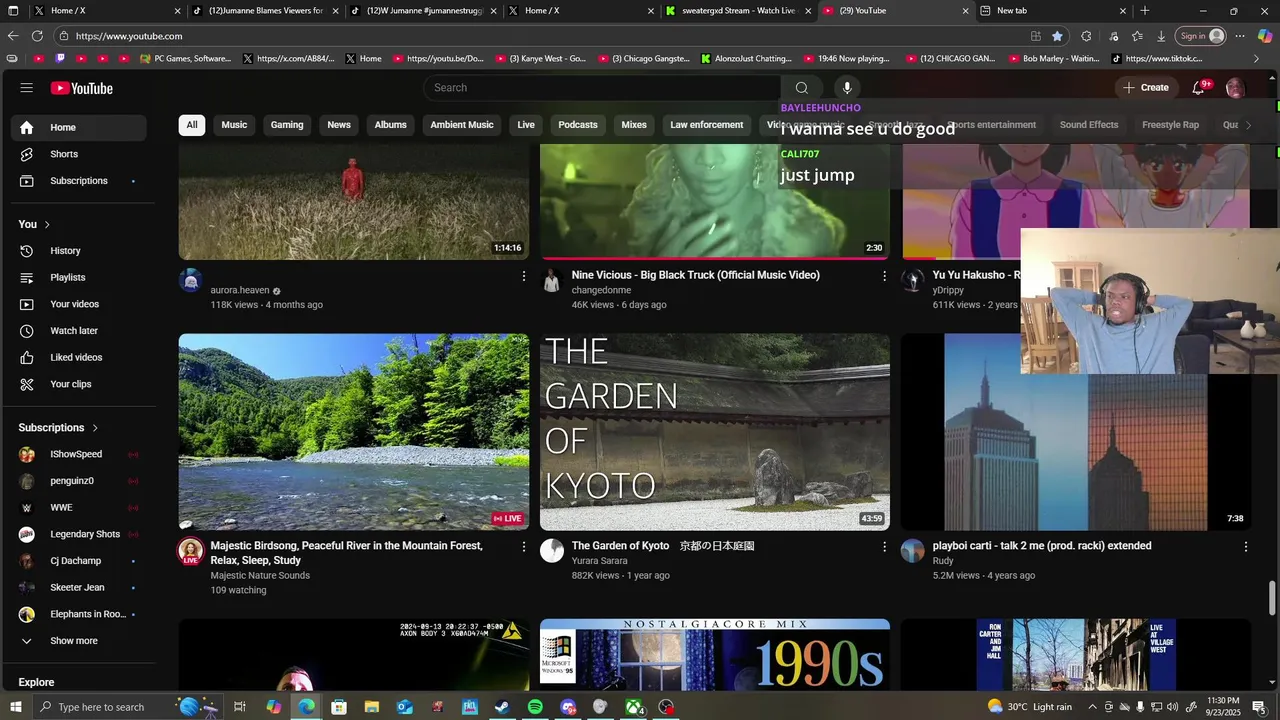Open the PC Games, Software bookmark
The image size is (1280, 720).
tap(186, 59)
